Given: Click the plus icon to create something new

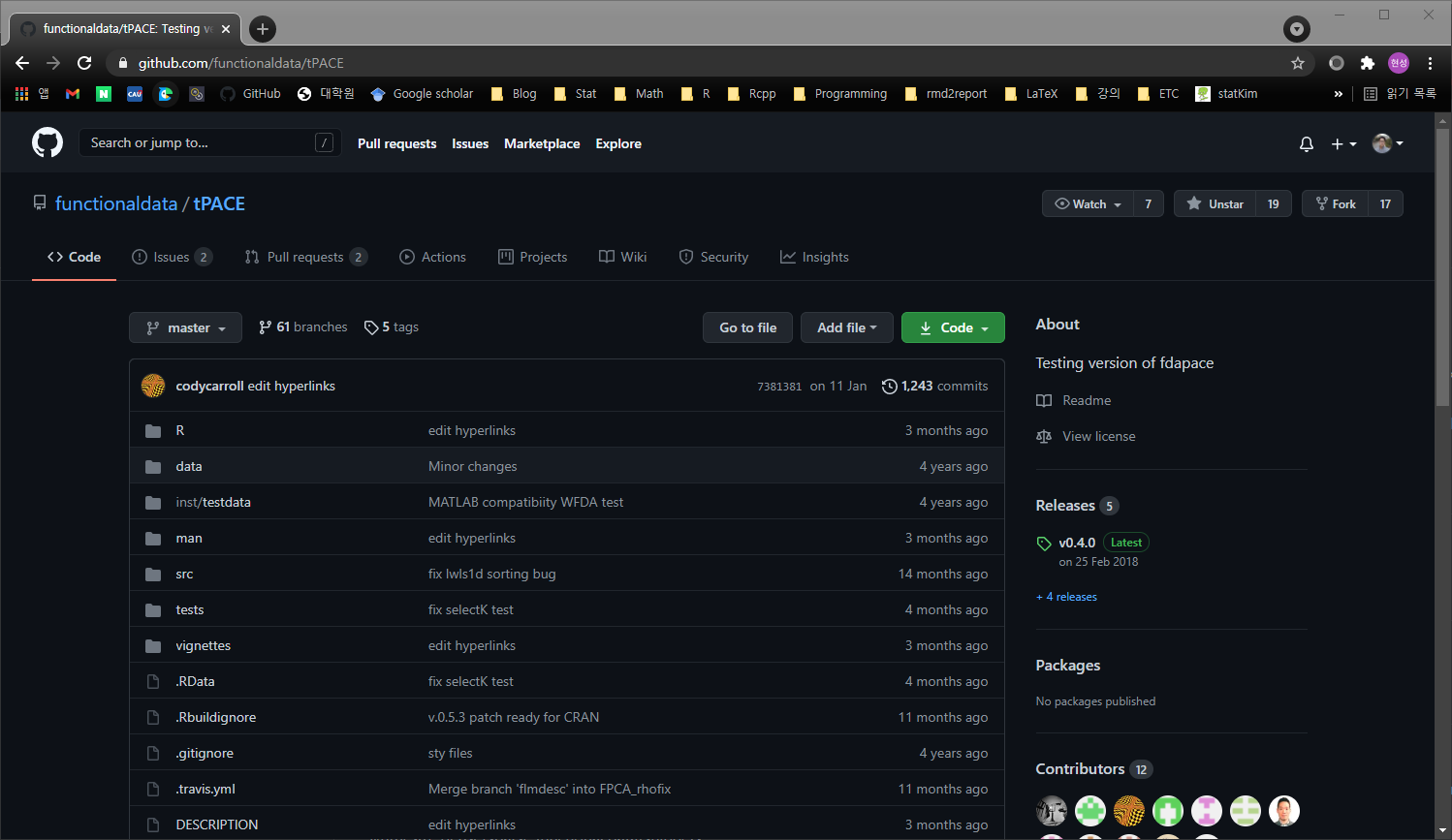Looking at the screenshot, I should 1339,143.
